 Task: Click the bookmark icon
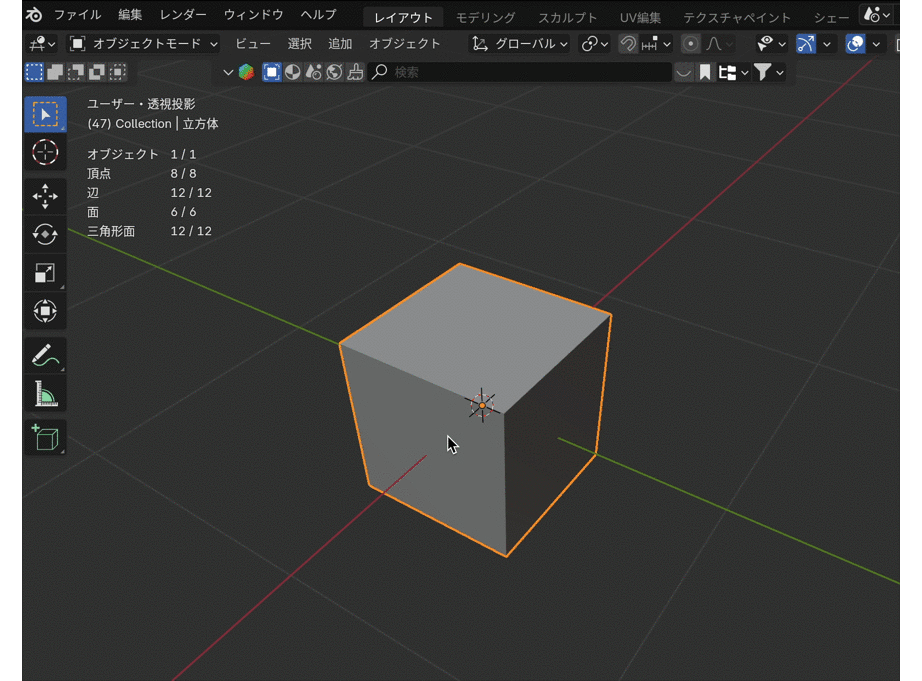tap(704, 72)
